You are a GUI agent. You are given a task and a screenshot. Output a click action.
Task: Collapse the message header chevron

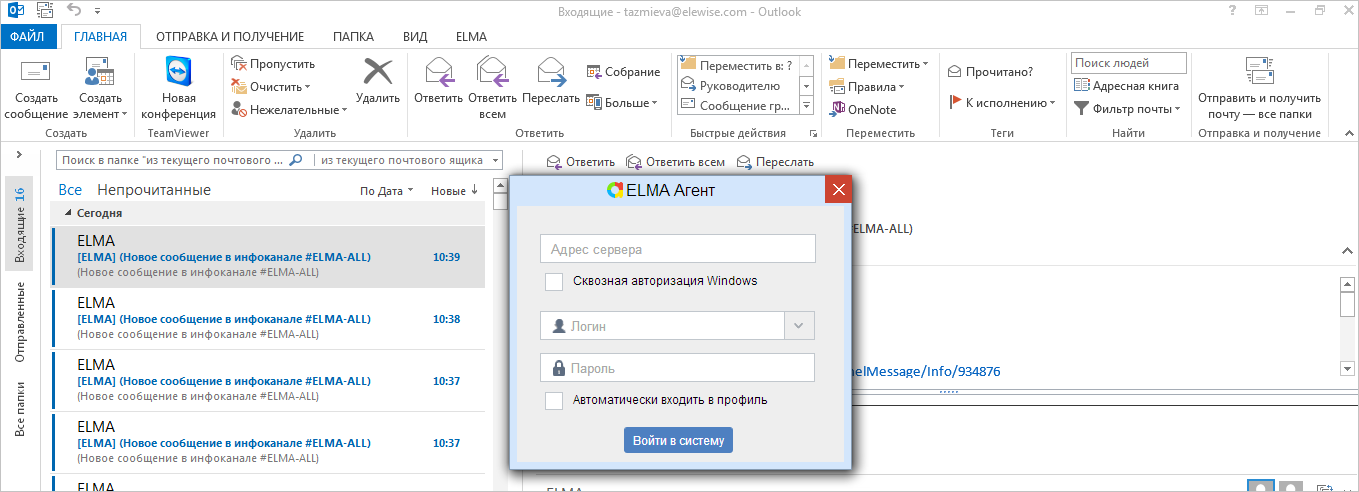coord(1346,251)
